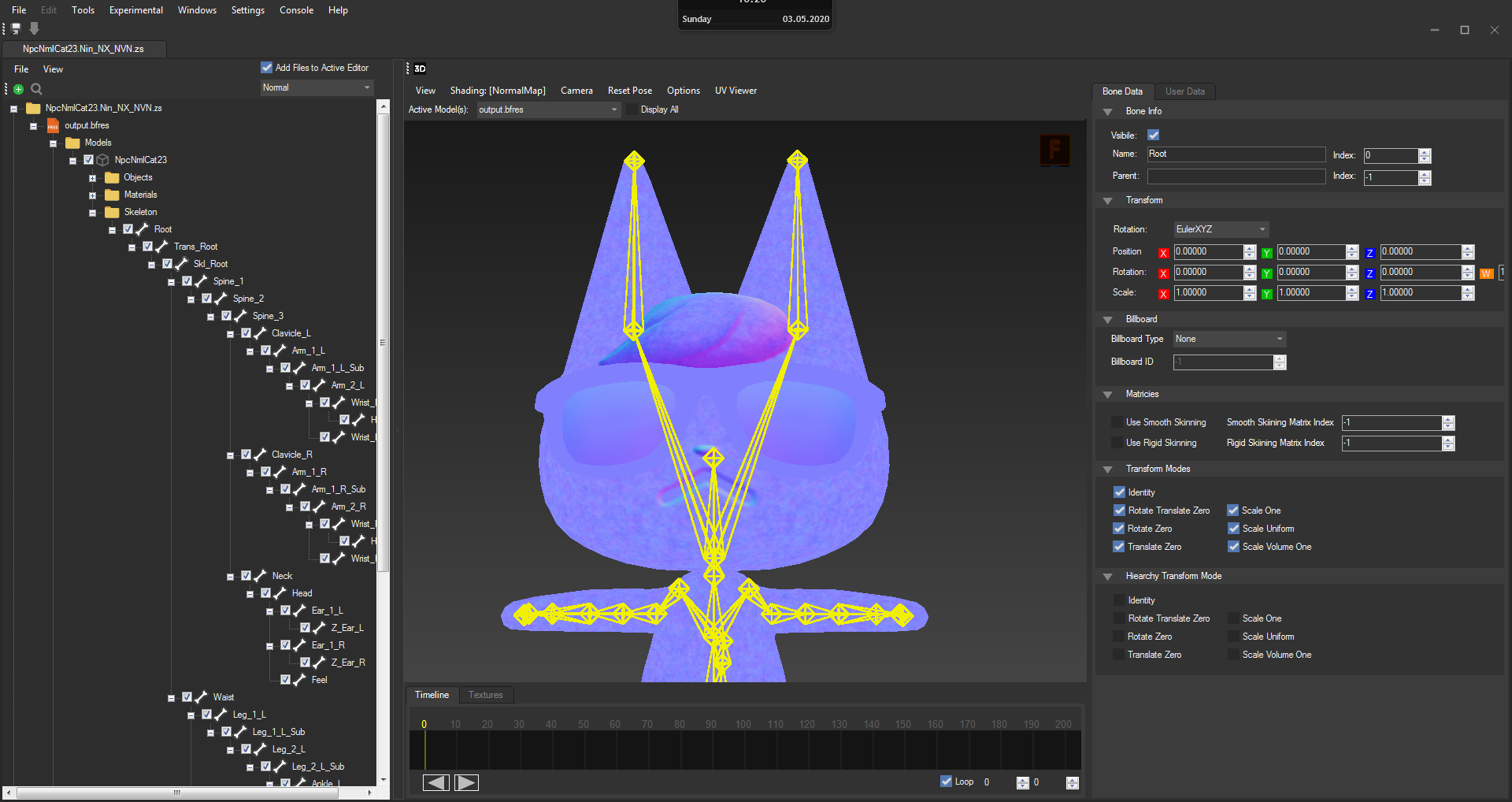Click the bone icon beside Waist

(x=201, y=697)
